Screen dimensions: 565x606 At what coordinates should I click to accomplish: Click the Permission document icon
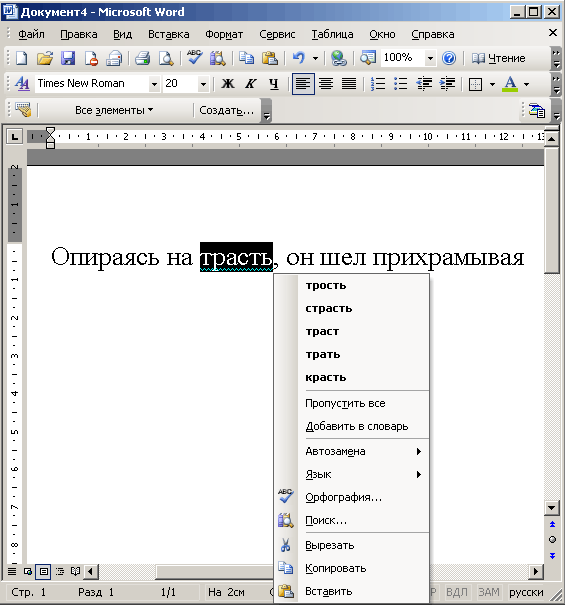click(91, 58)
